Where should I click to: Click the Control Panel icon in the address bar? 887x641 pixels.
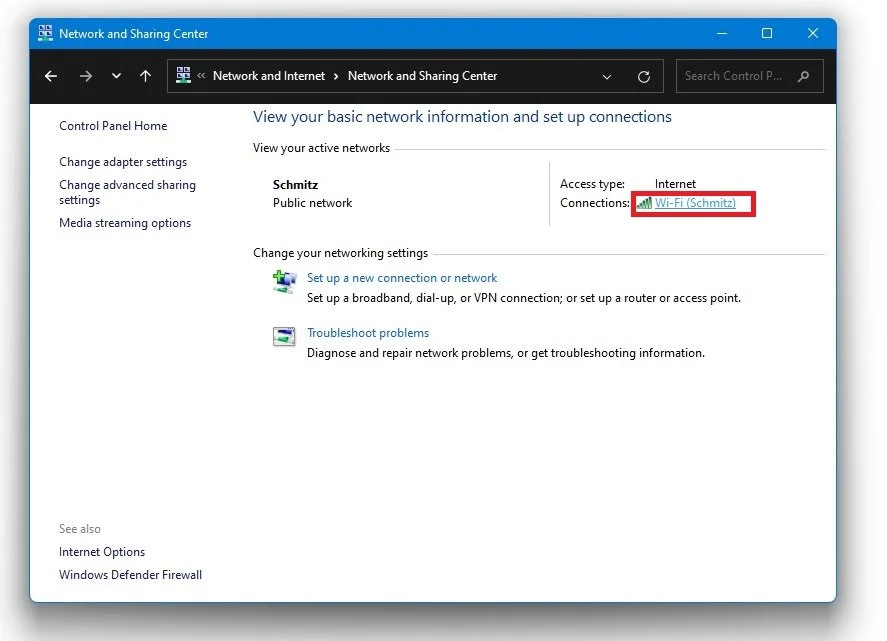(182, 75)
